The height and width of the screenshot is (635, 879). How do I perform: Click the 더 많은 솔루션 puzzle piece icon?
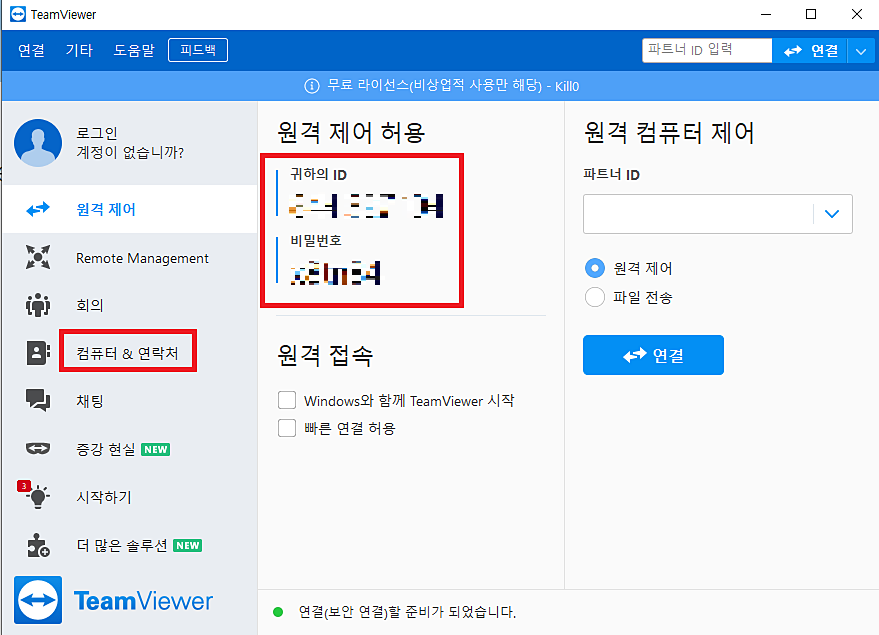(x=38, y=545)
